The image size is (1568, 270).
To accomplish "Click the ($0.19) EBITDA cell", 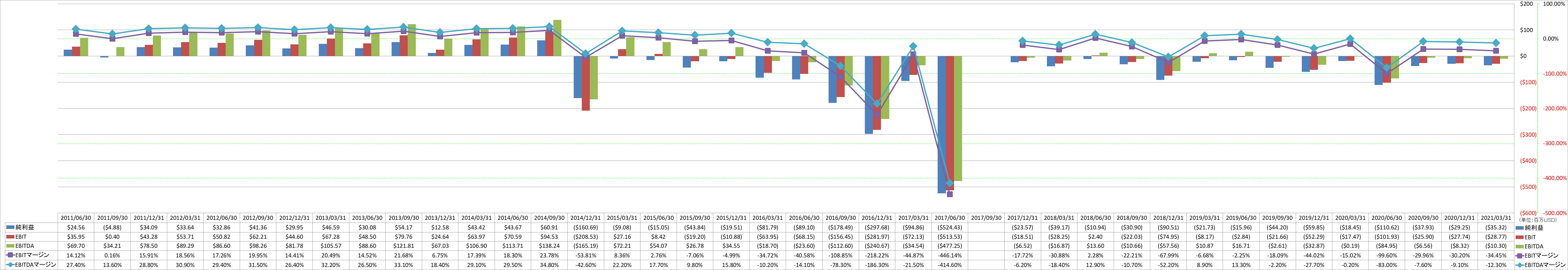I will coord(1351,247).
